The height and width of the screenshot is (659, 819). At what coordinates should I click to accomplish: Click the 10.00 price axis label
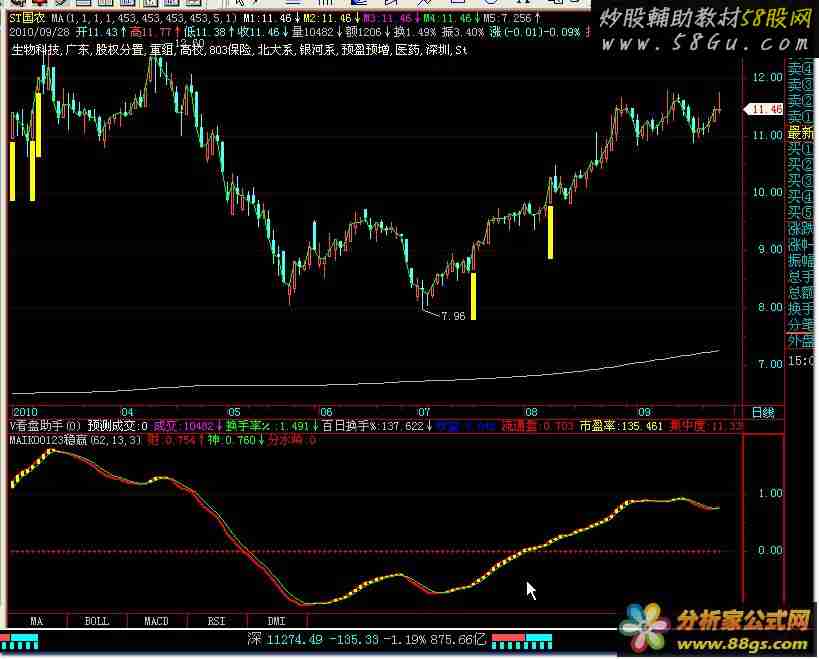click(767, 192)
